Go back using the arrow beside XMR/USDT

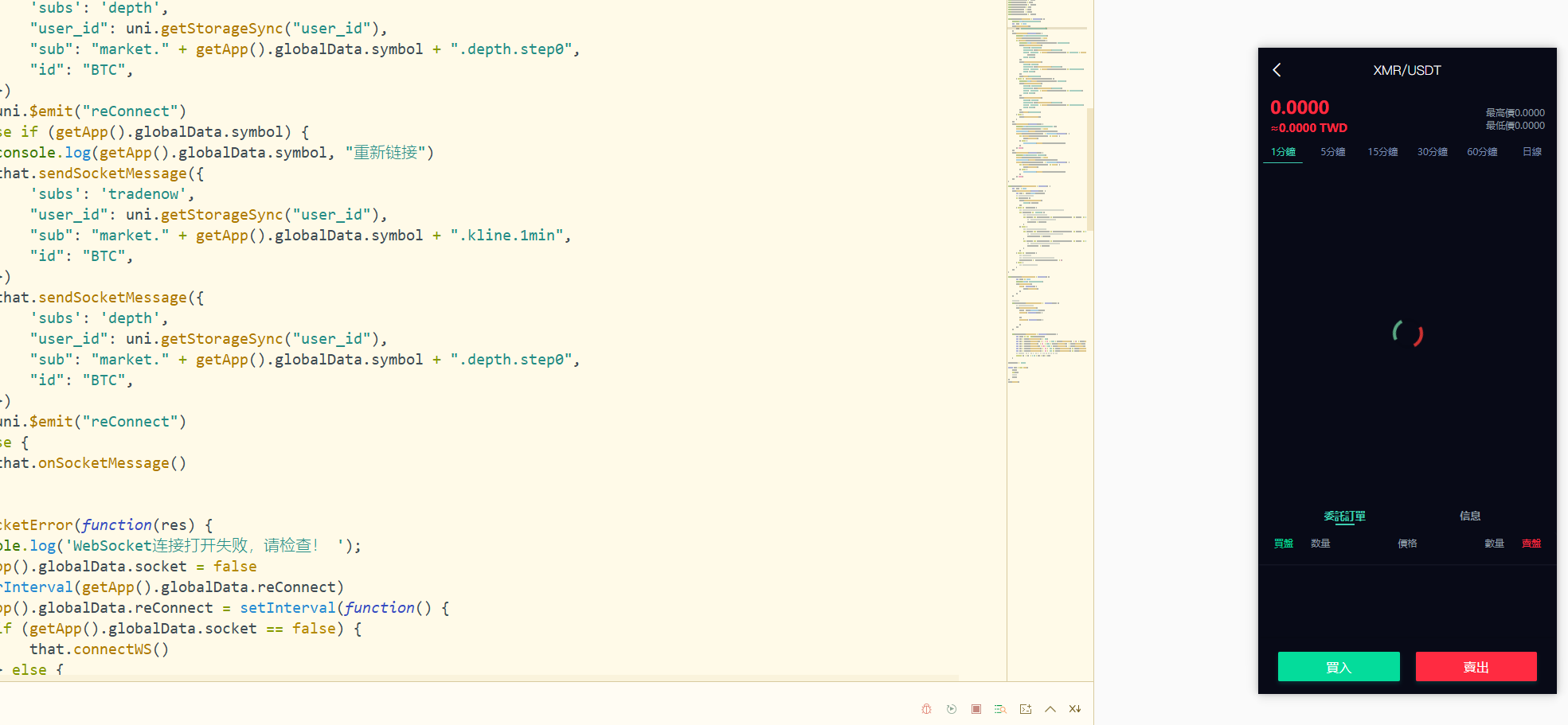[x=1277, y=70]
